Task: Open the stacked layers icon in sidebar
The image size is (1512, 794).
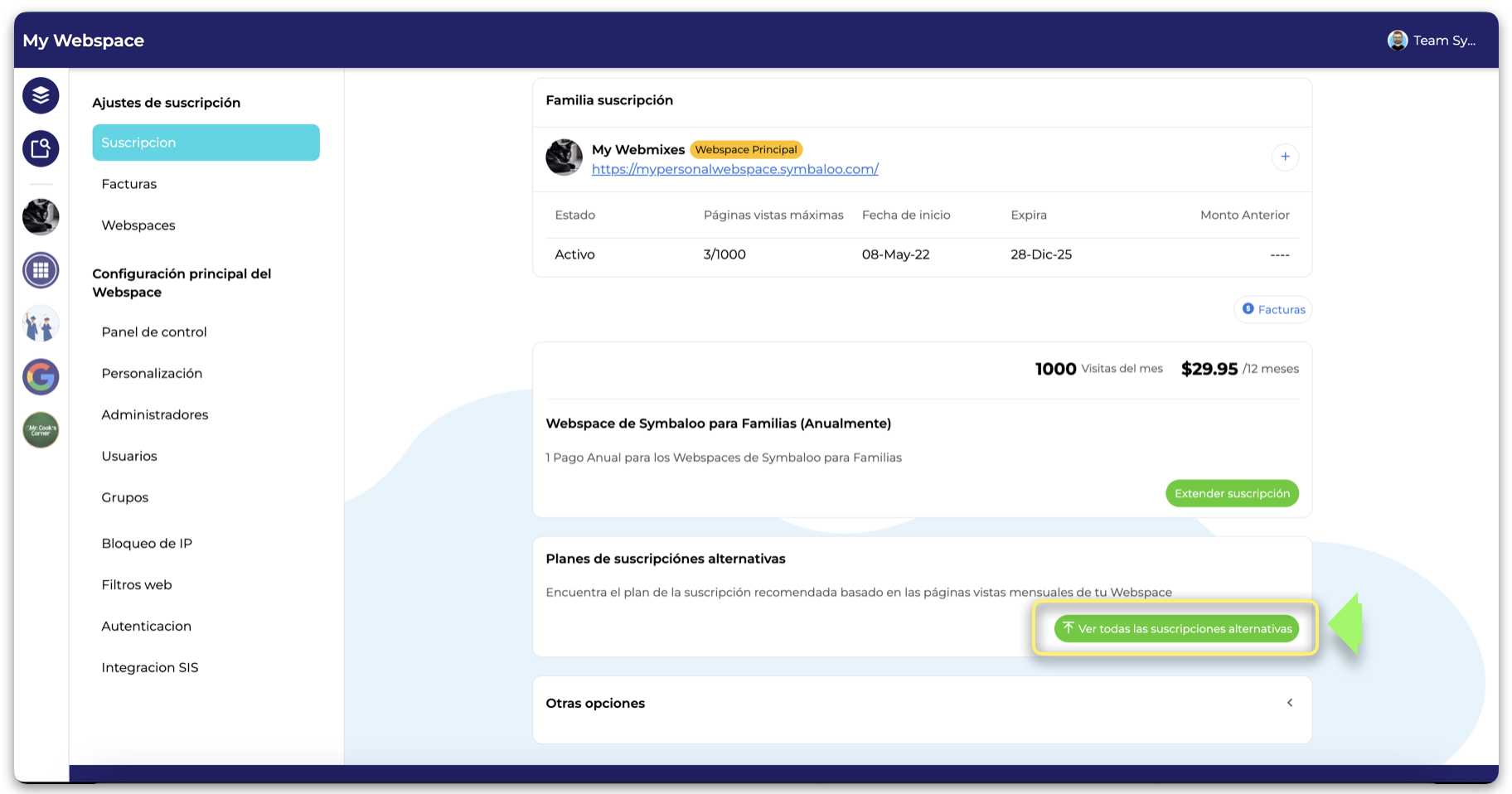Action: click(41, 95)
